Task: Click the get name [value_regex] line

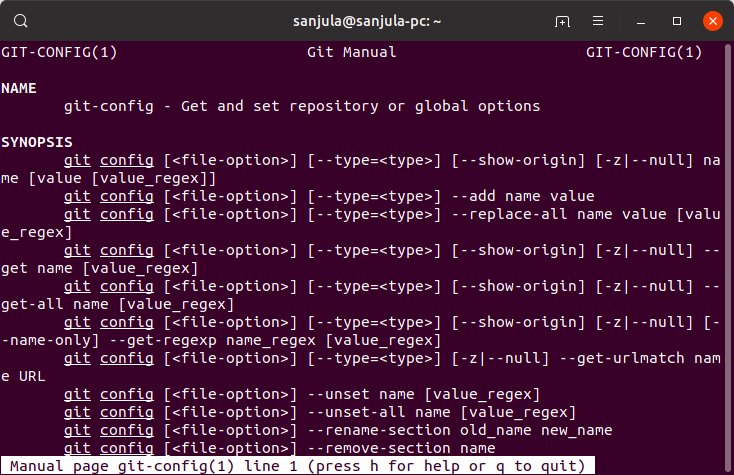Action: pyautogui.click(x=100, y=268)
